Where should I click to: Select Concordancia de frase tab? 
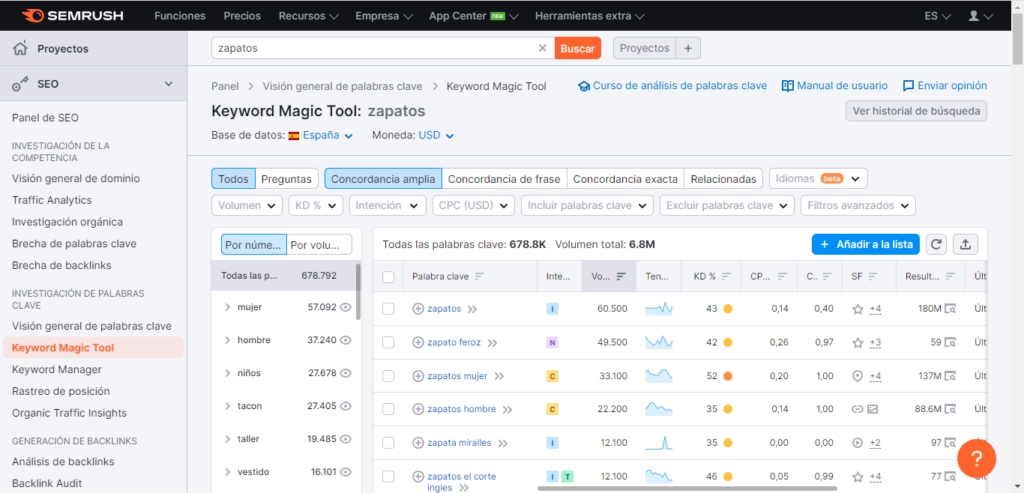pos(504,178)
